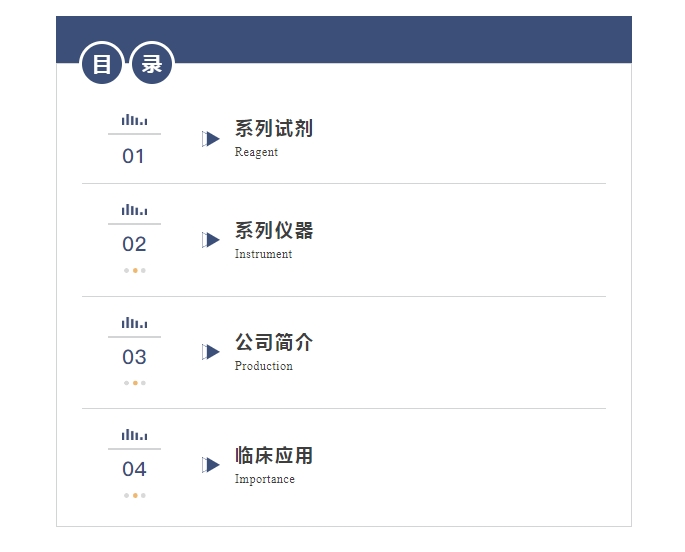Go to 公司简介 section
Viewport: 685px width, 552px height.
pyautogui.click(x=274, y=343)
